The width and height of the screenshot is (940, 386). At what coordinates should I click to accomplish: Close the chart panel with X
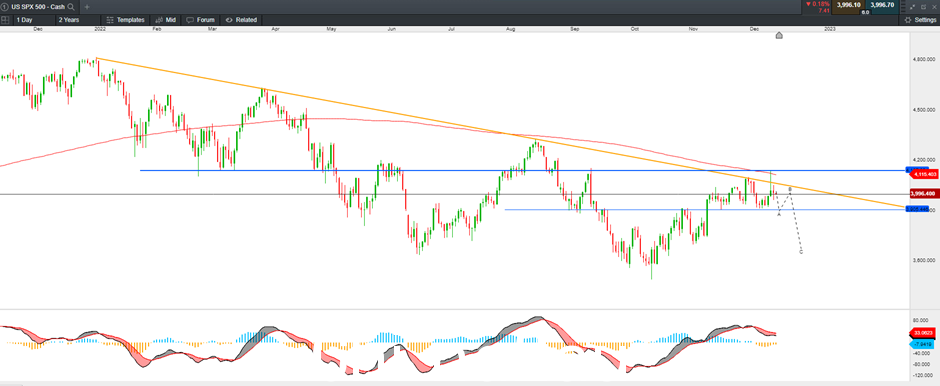coord(934,7)
